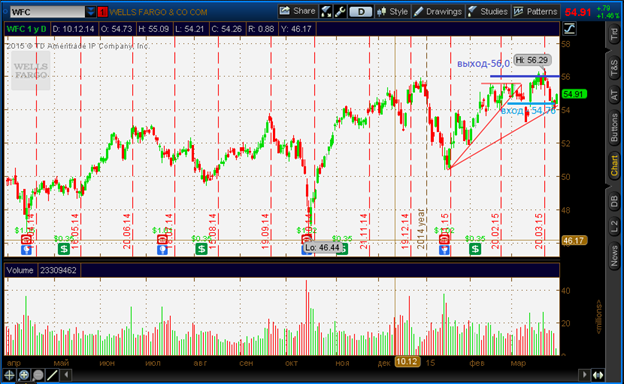
Task: Click the greyed zoom-out magnifier icon
Action: [38, 375]
